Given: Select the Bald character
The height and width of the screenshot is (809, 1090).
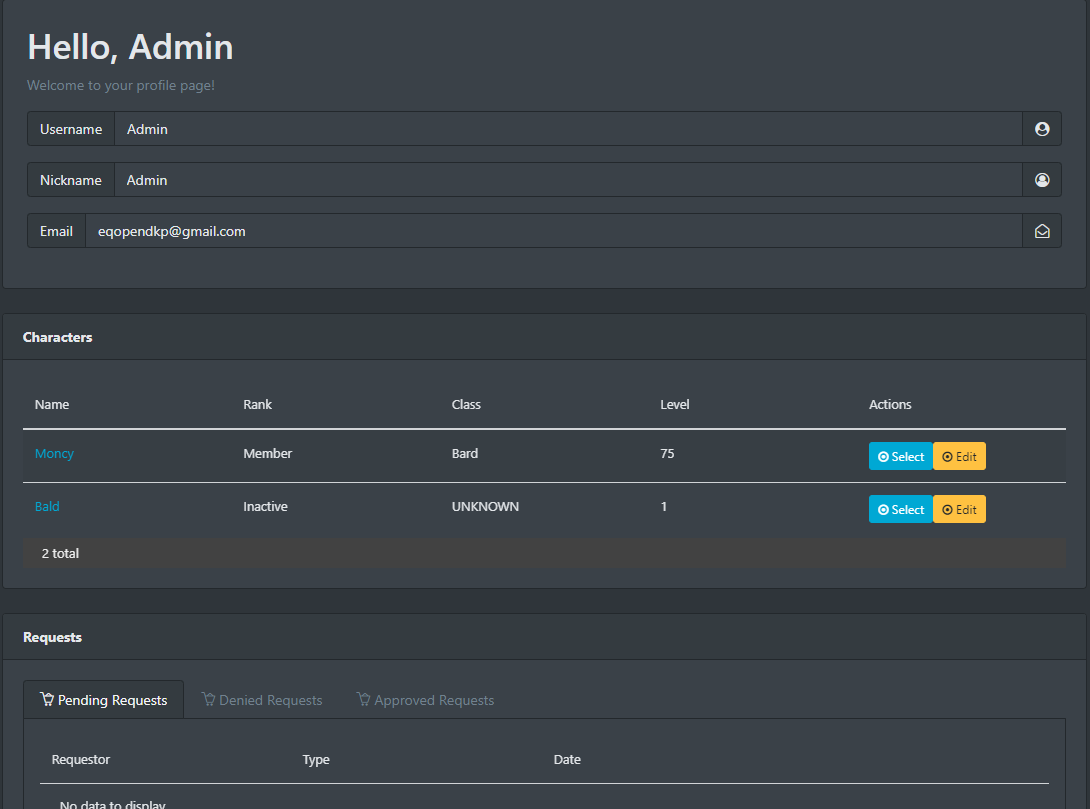Looking at the screenshot, I should [900, 509].
